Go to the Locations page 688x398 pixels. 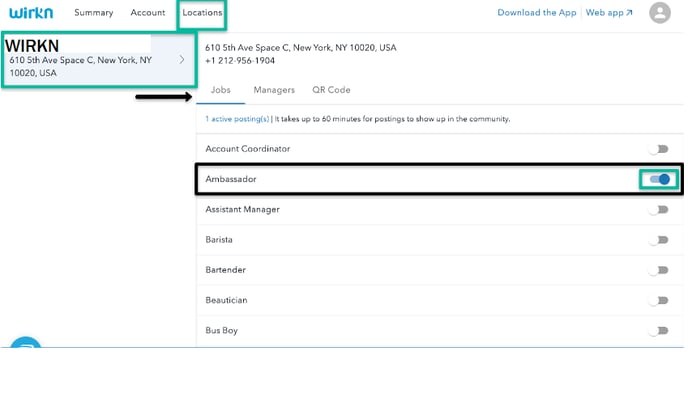point(202,13)
